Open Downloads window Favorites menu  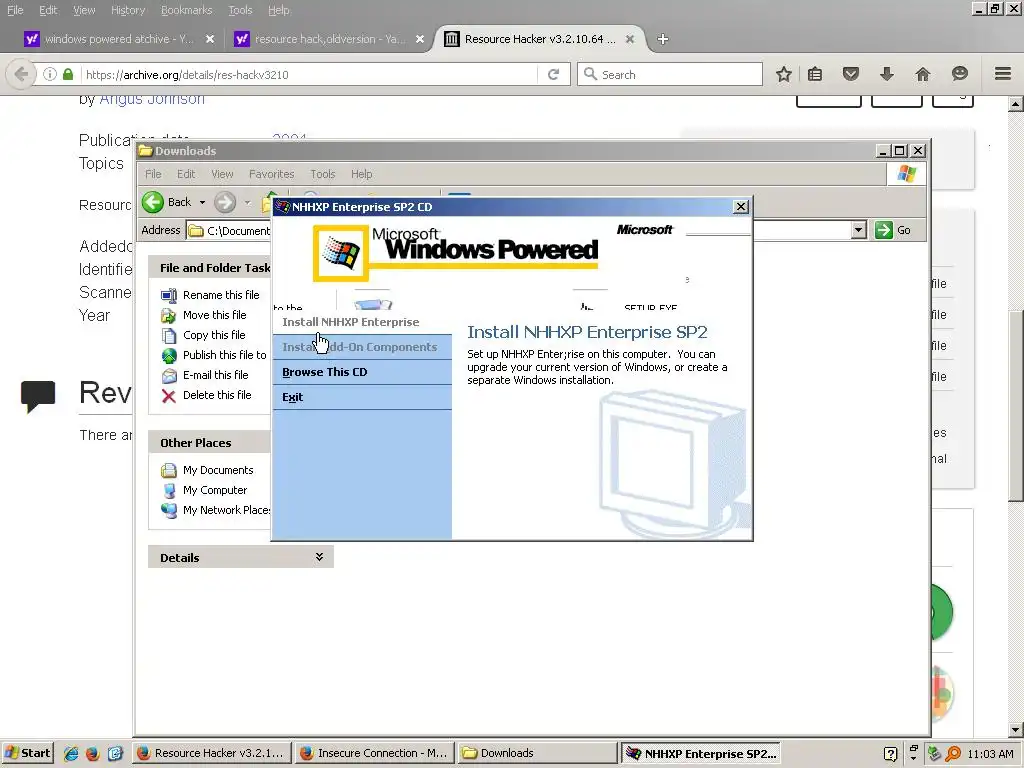[272, 174]
